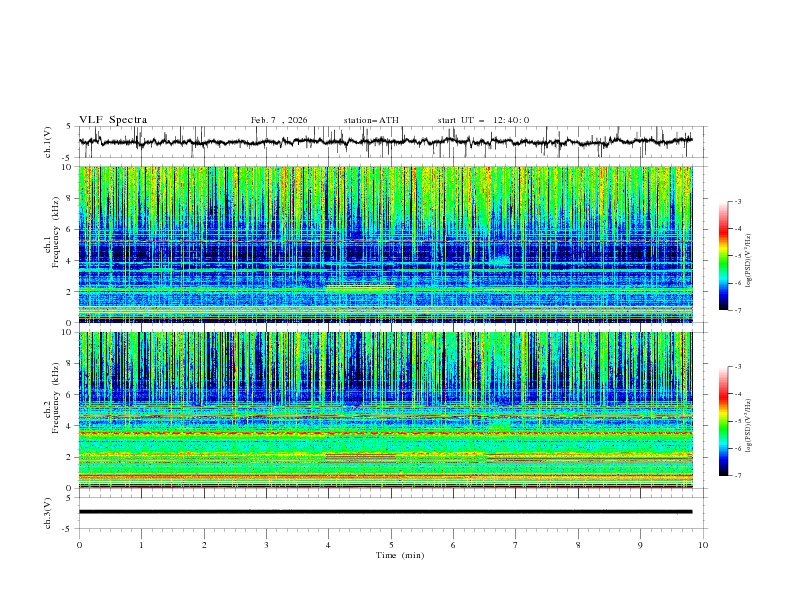Screen dimensions: 792x612
Task: Click the "station=ATH" header label
Action: click(x=371, y=120)
